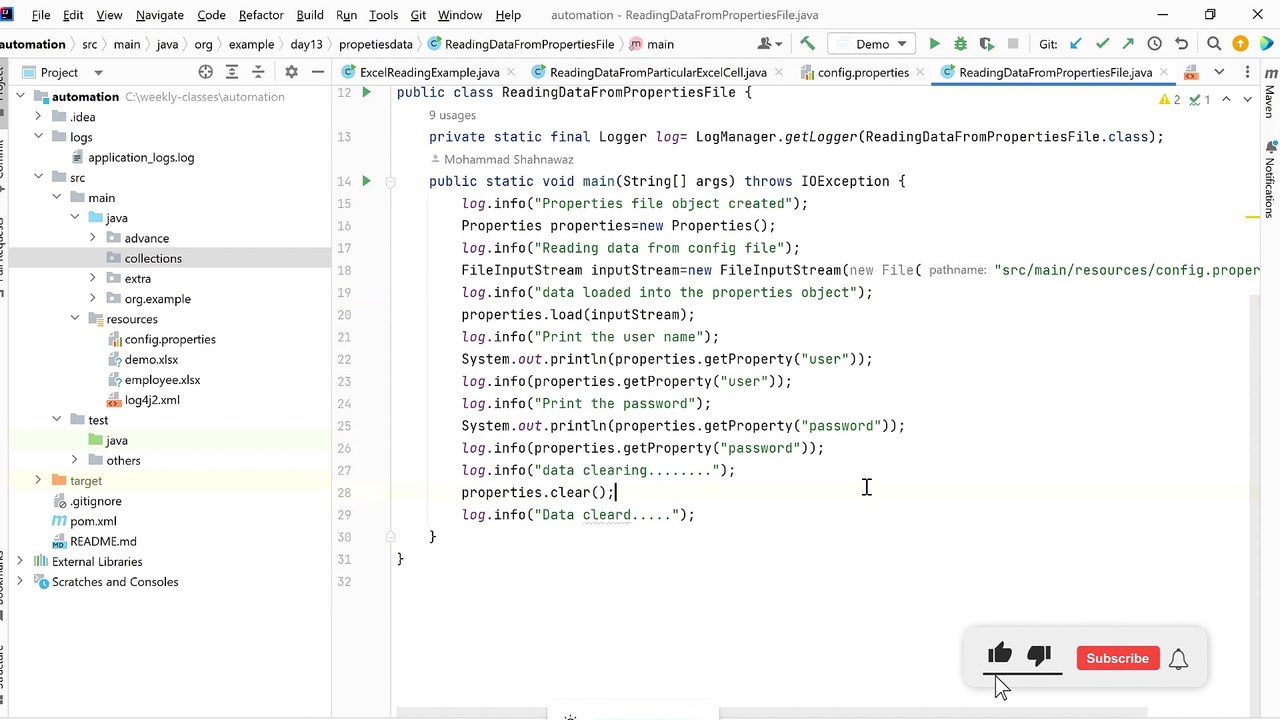Click the Build project hammer icon
This screenshot has height=720, width=1280.
pyautogui.click(x=807, y=44)
